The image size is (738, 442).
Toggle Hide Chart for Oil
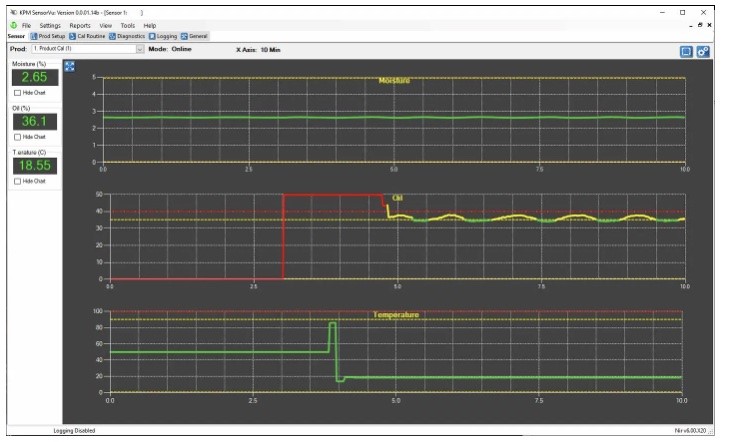[x=17, y=137]
